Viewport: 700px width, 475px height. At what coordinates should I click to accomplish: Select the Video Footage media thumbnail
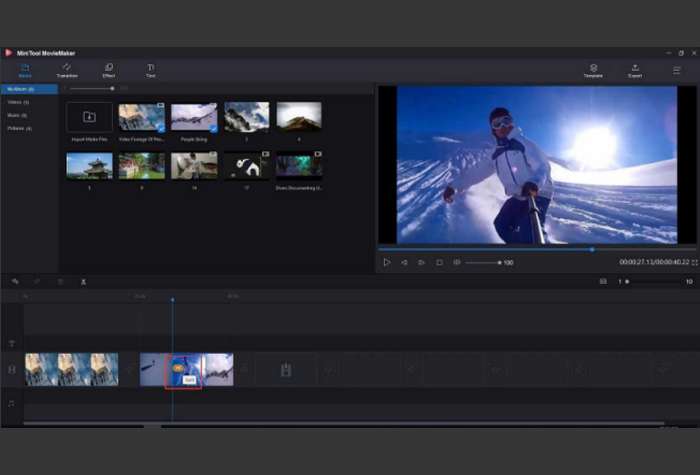(142, 117)
